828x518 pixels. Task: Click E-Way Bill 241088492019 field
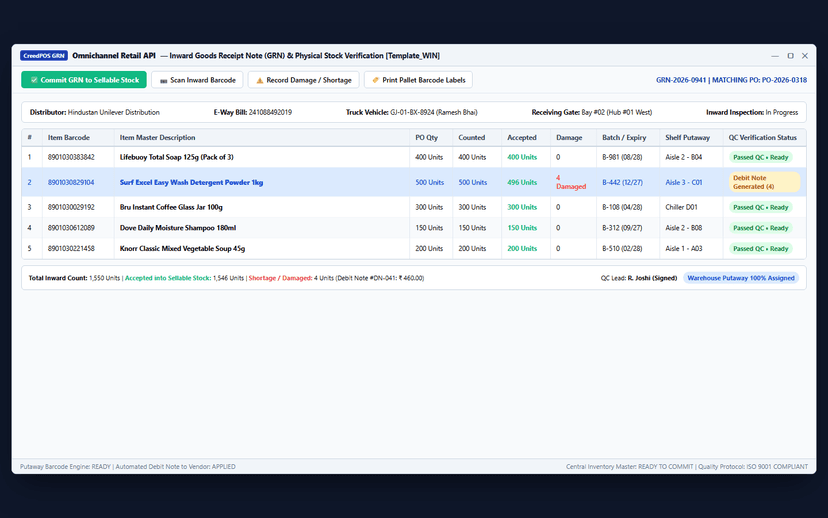click(252, 112)
